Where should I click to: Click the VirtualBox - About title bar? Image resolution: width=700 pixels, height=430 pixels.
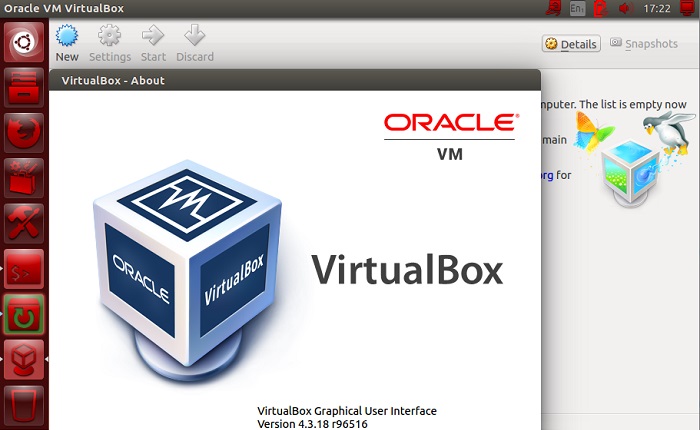point(295,80)
